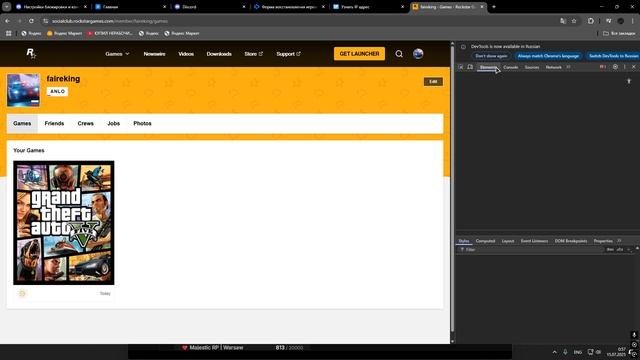This screenshot has height=360, width=640.
Task: Bookmark this page with the star icon
Action: pyautogui.click(x=574, y=21)
